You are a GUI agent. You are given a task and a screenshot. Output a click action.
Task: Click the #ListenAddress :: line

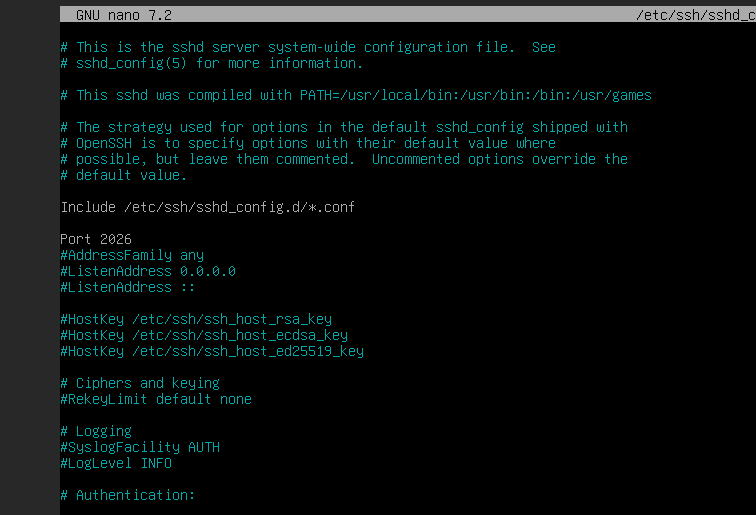tap(116, 287)
